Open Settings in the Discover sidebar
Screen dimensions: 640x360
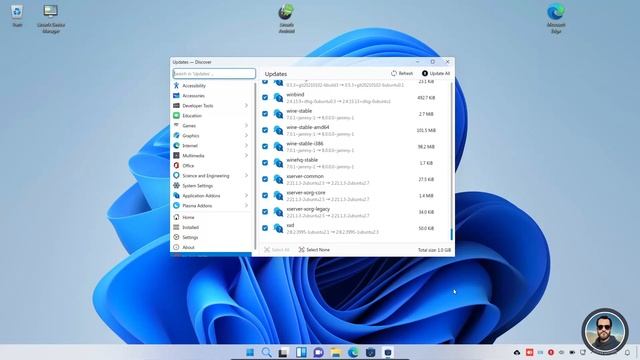(212, 237)
